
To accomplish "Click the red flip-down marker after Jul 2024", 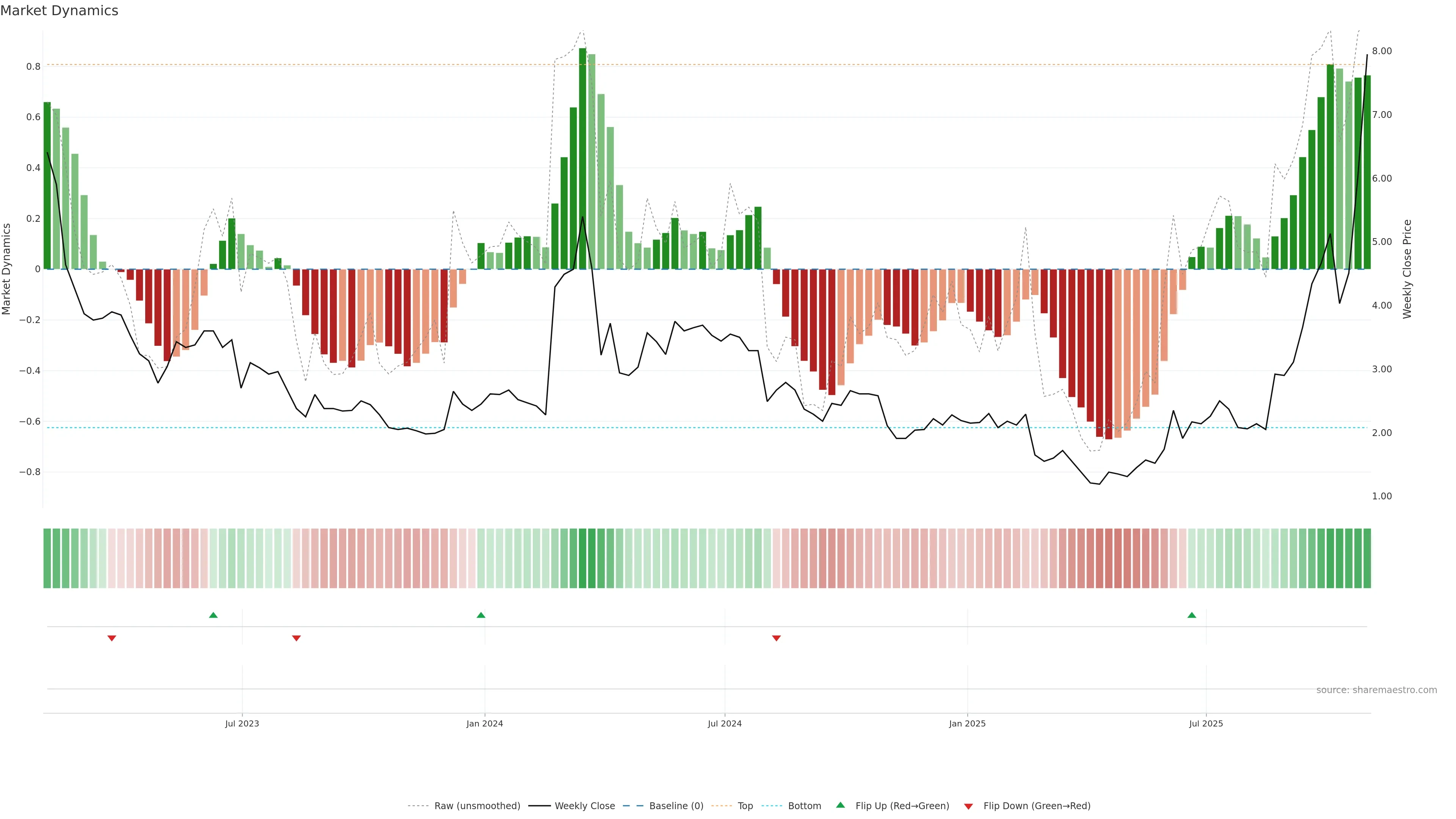I will [777, 638].
